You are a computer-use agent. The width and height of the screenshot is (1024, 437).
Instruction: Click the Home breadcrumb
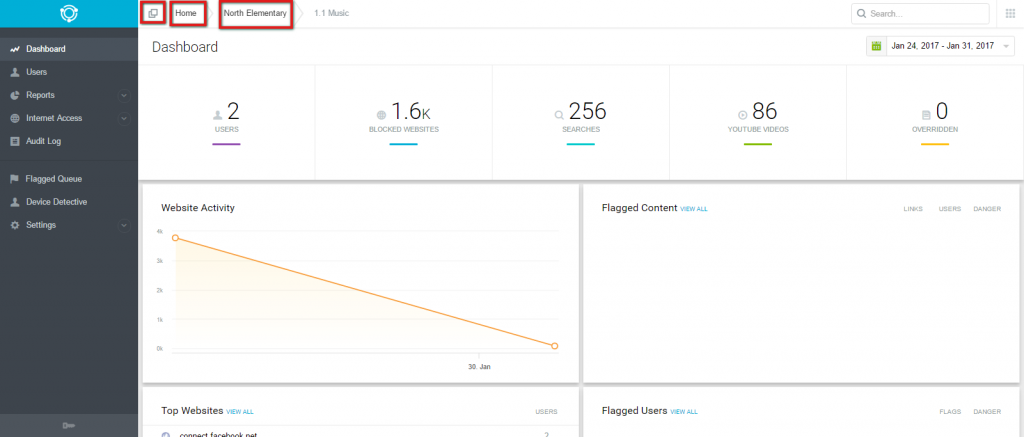pyautogui.click(x=186, y=13)
